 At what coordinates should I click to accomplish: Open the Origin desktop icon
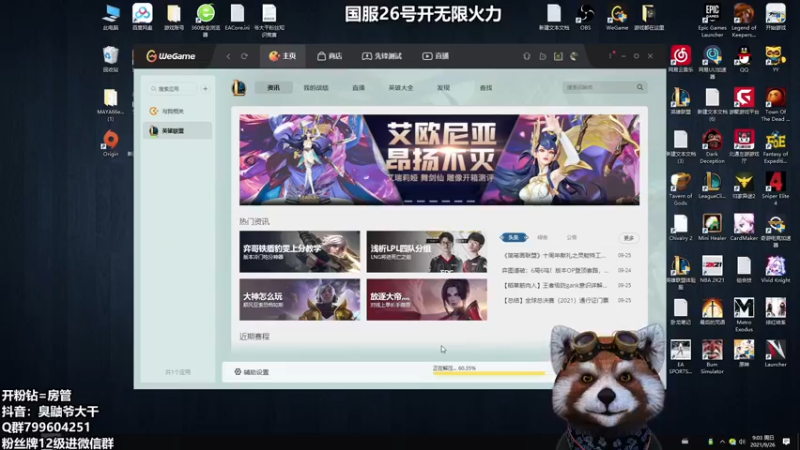(111, 143)
